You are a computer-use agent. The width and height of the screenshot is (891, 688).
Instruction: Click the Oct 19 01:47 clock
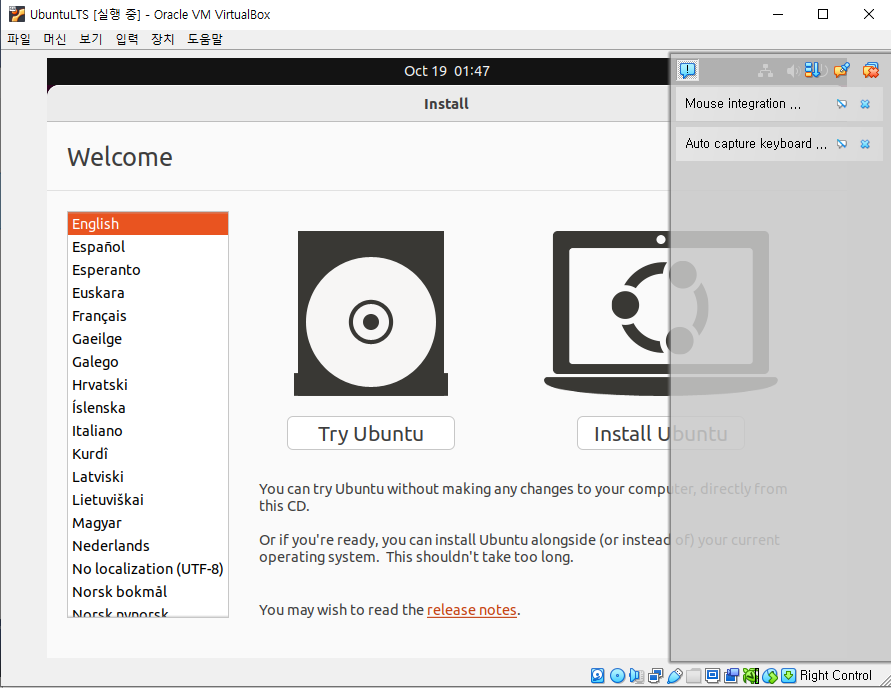(x=447, y=71)
